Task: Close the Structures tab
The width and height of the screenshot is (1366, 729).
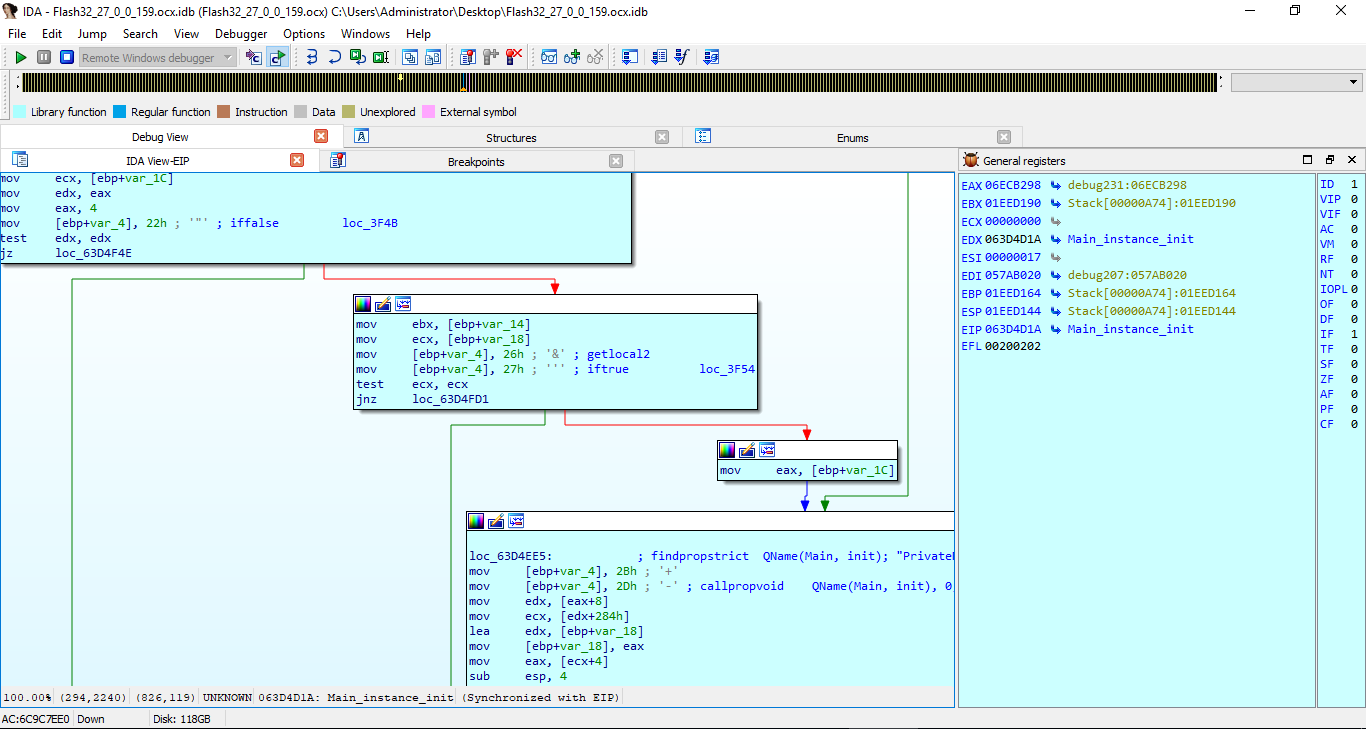Action: pyautogui.click(x=662, y=137)
